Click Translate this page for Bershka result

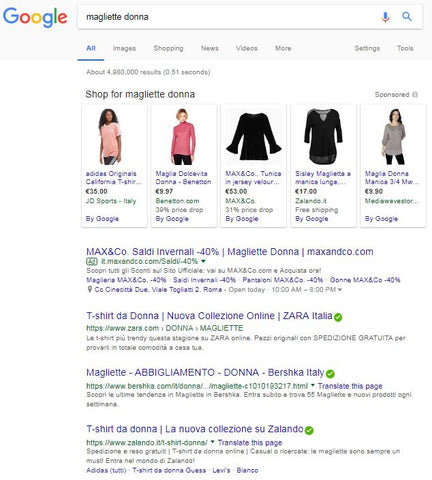[350, 386]
